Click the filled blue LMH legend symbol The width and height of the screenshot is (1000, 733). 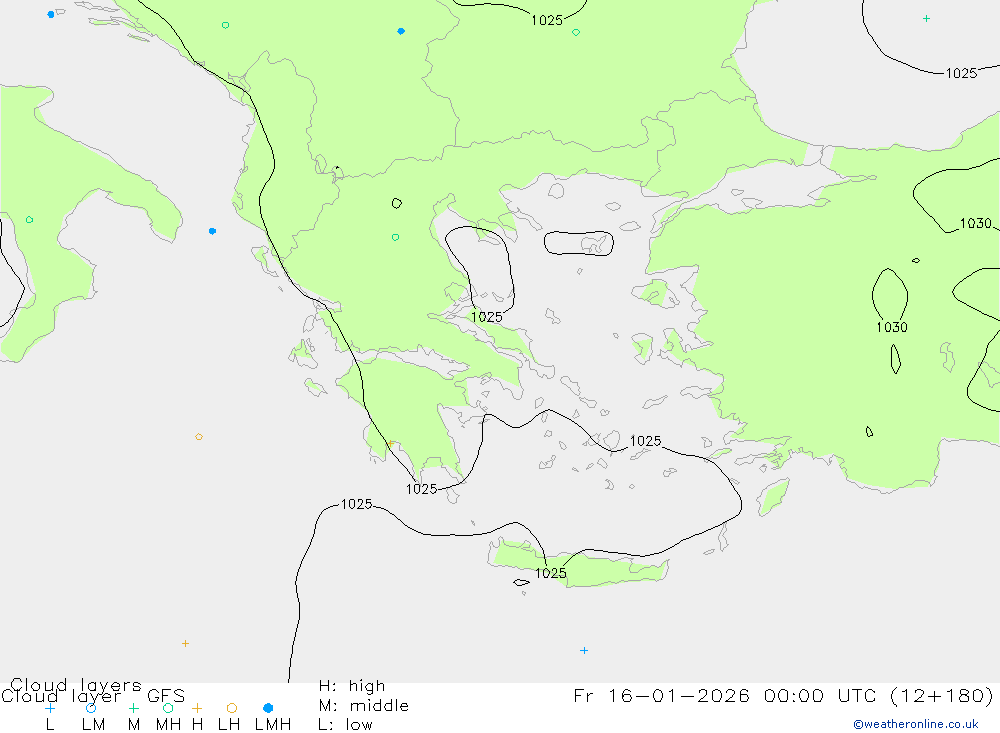(x=268, y=708)
